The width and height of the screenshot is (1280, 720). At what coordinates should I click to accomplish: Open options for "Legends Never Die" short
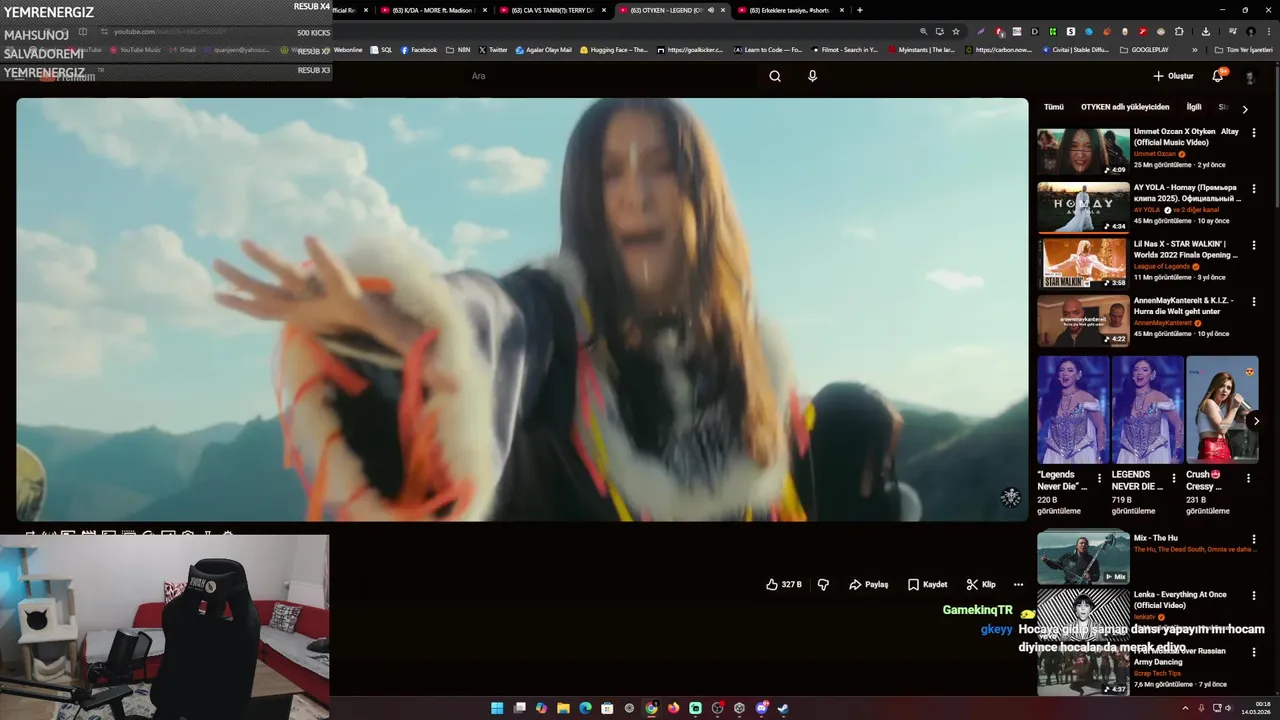click(x=1100, y=478)
